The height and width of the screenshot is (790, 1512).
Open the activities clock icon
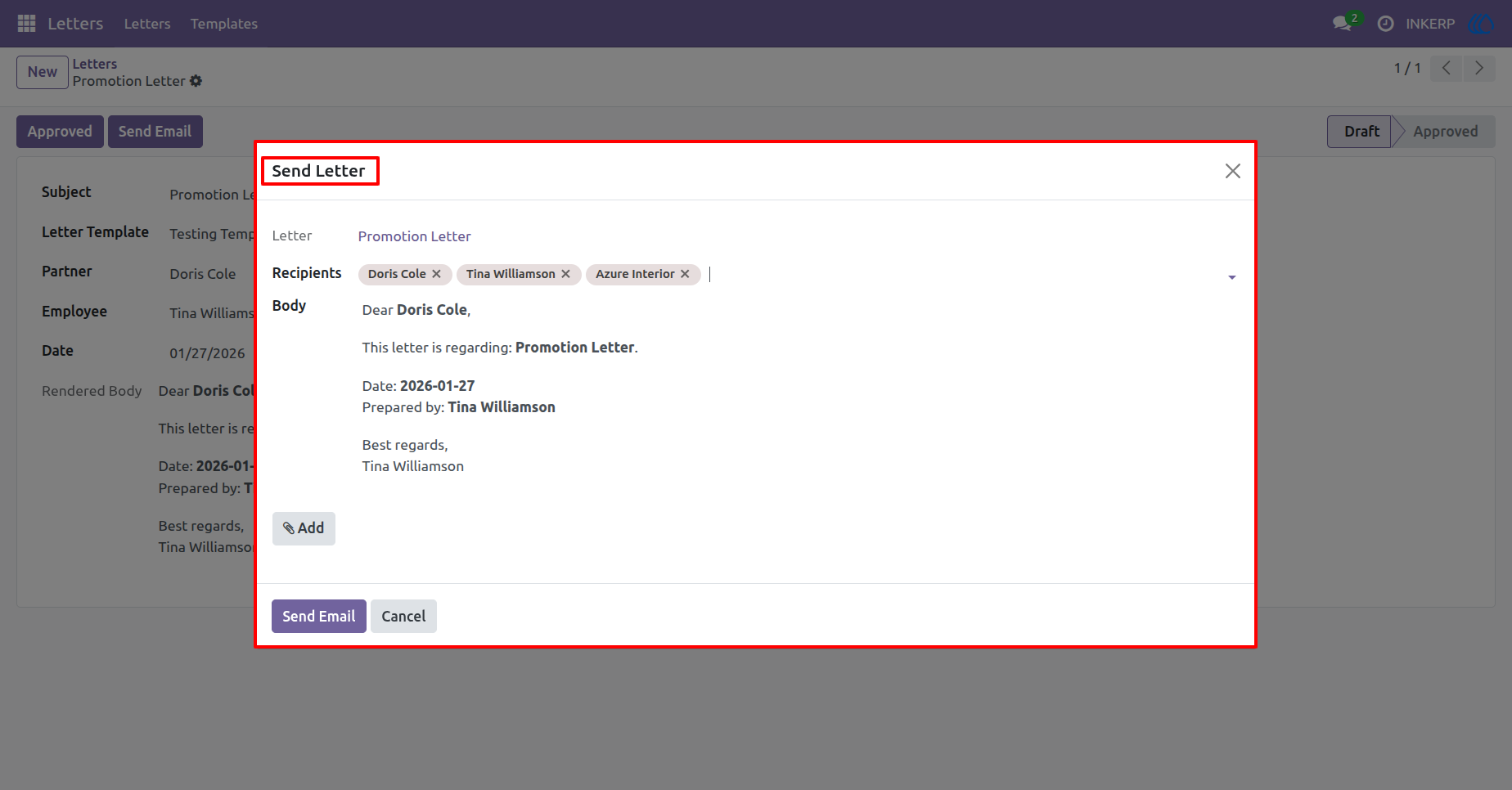coord(1385,24)
